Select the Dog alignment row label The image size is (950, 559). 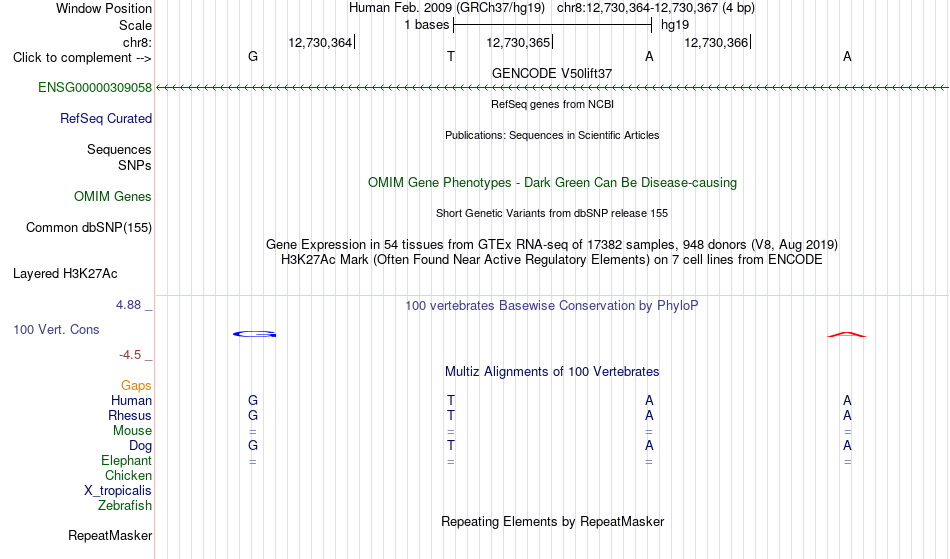tap(141, 446)
